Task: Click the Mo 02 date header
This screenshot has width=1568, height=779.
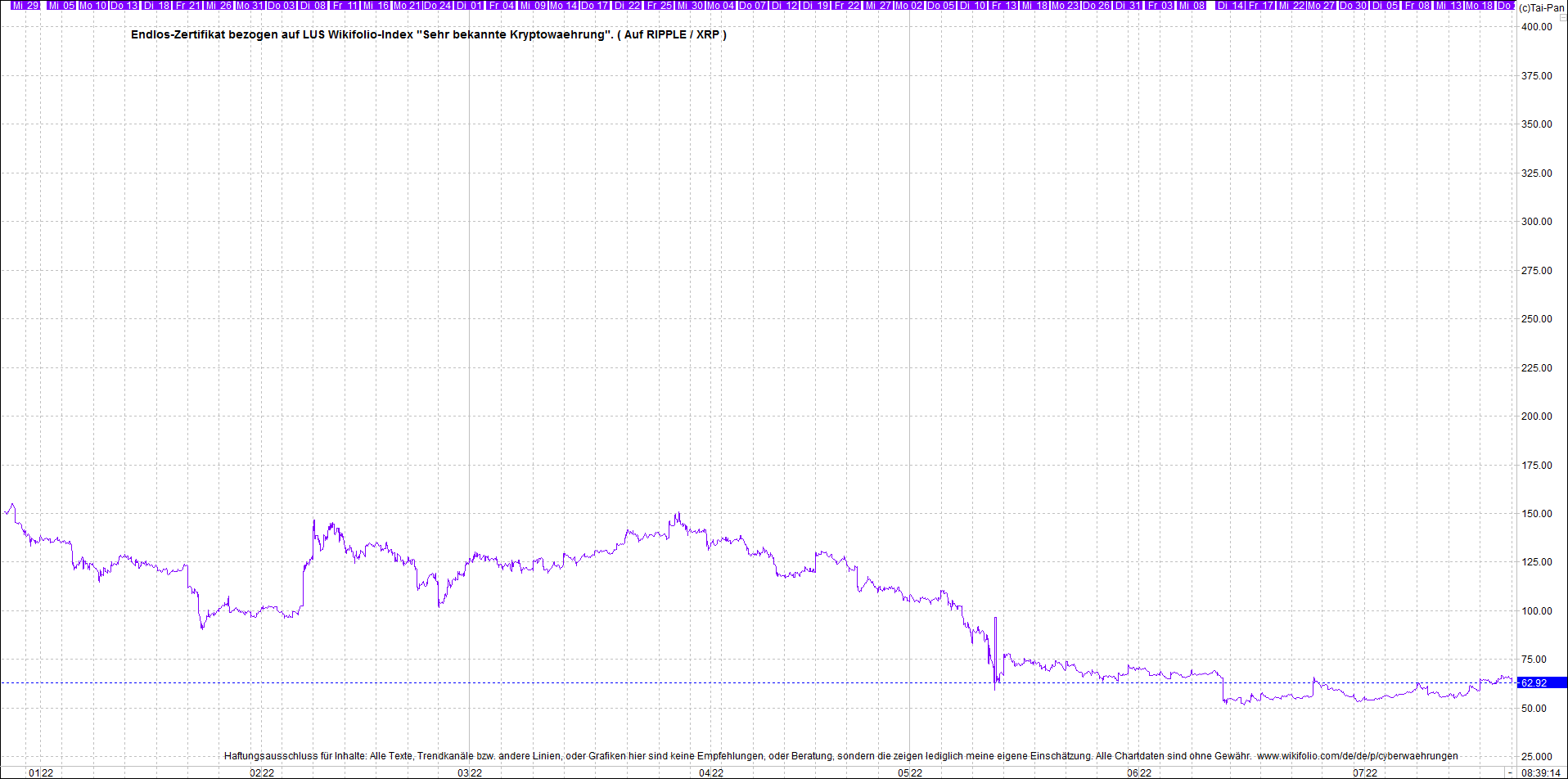Action: (x=908, y=6)
